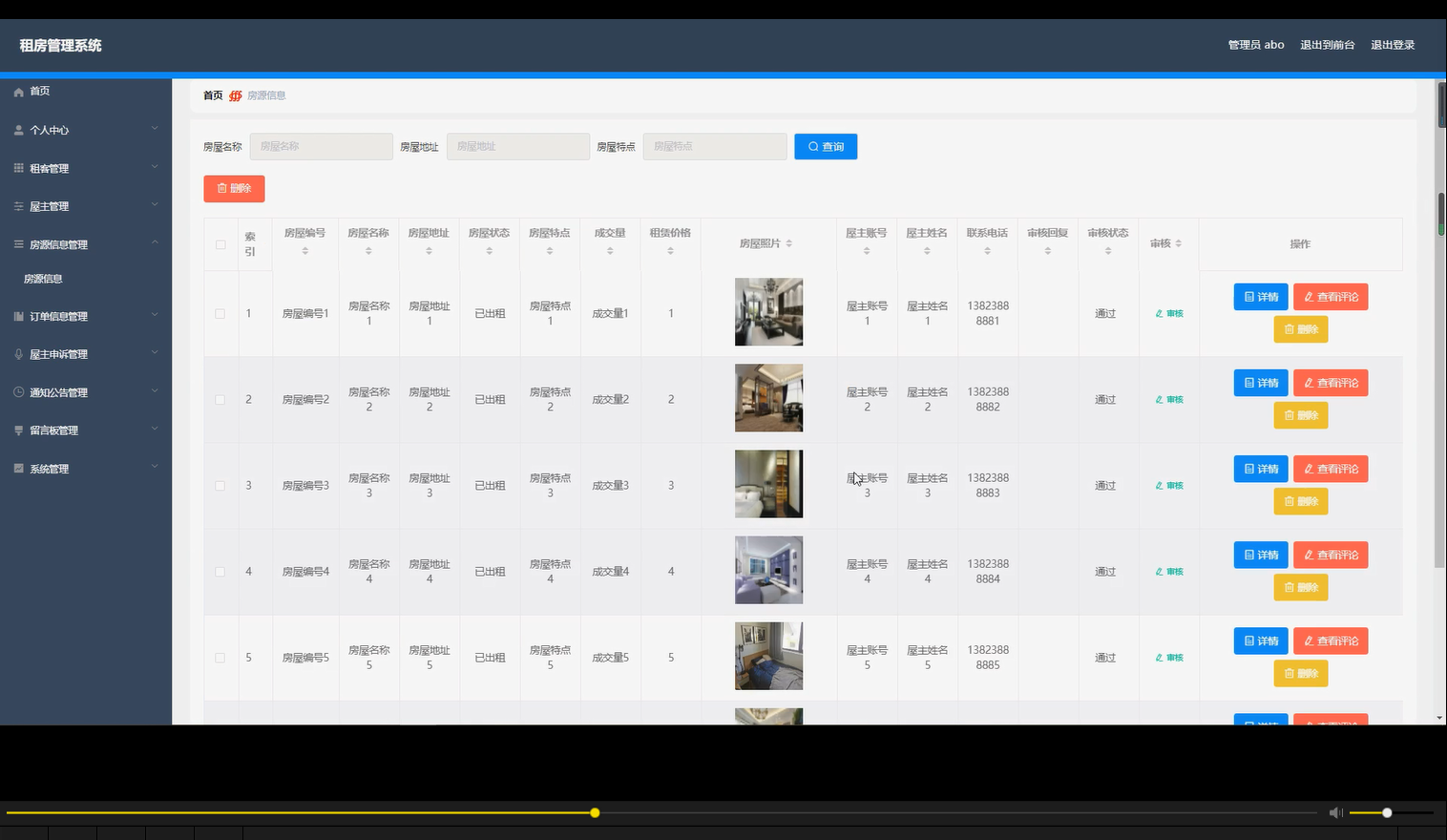The image size is (1447, 840).
Task: Click the house photo thumbnail in row 4
Action: point(768,570)
